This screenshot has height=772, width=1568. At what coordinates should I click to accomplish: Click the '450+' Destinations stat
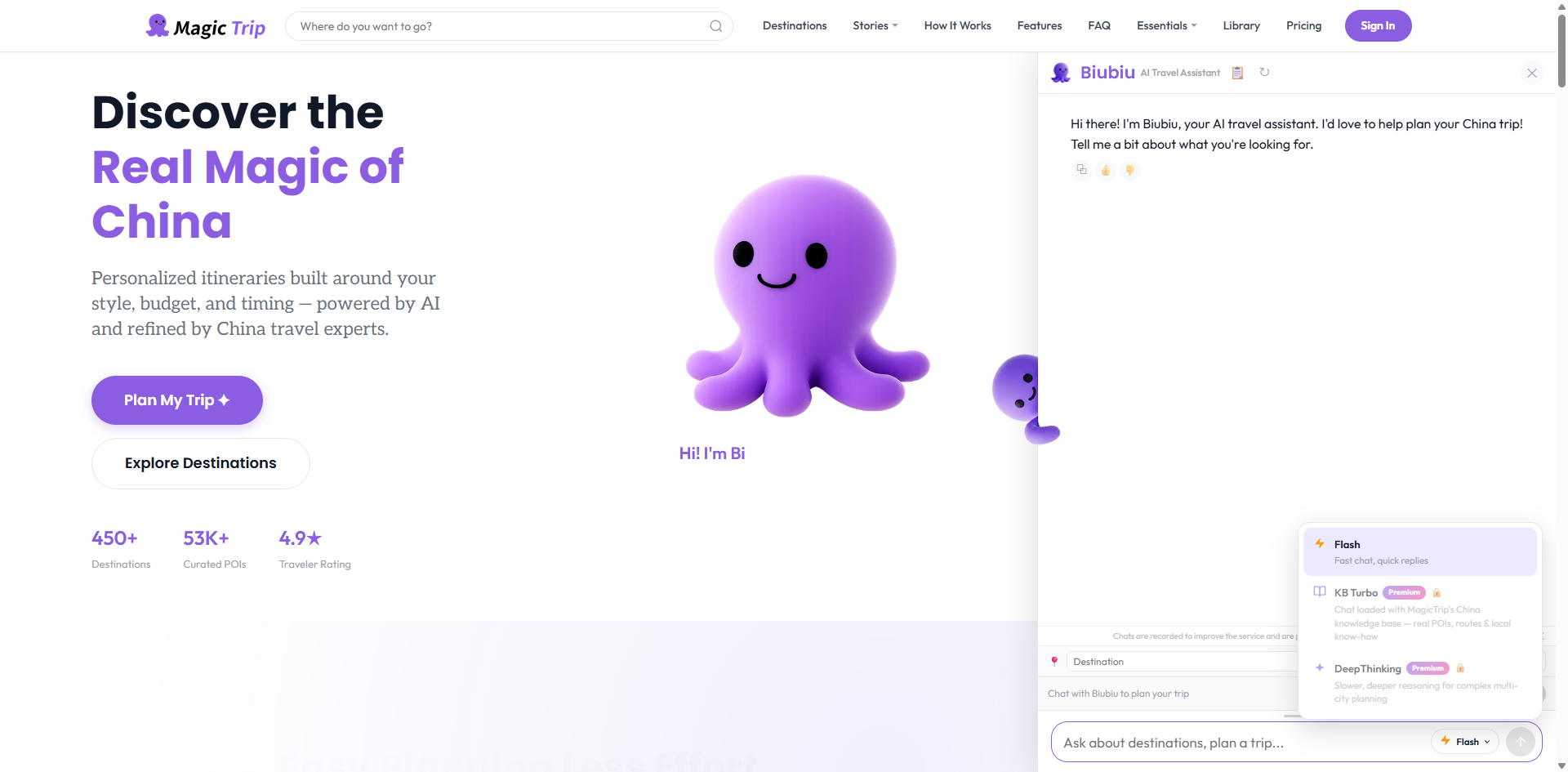[121, 549]
